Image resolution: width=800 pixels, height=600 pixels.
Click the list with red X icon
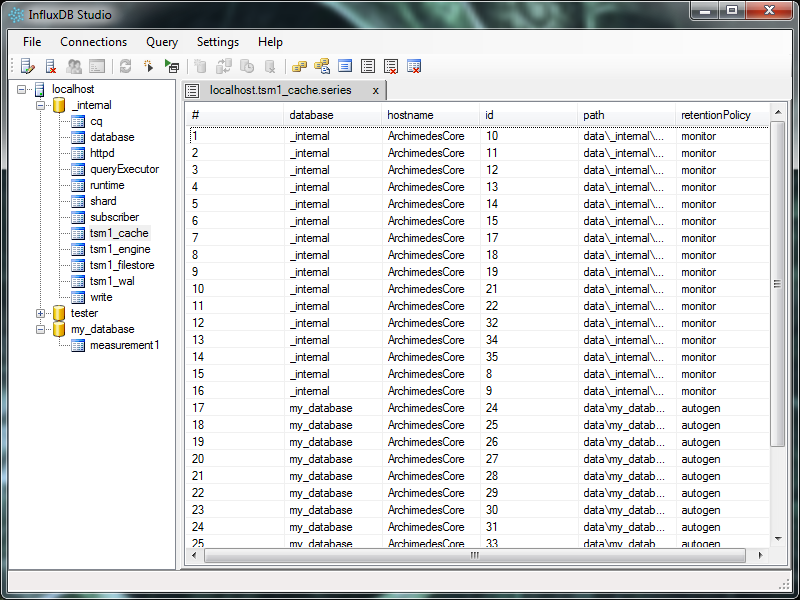(x=391, y=66)
